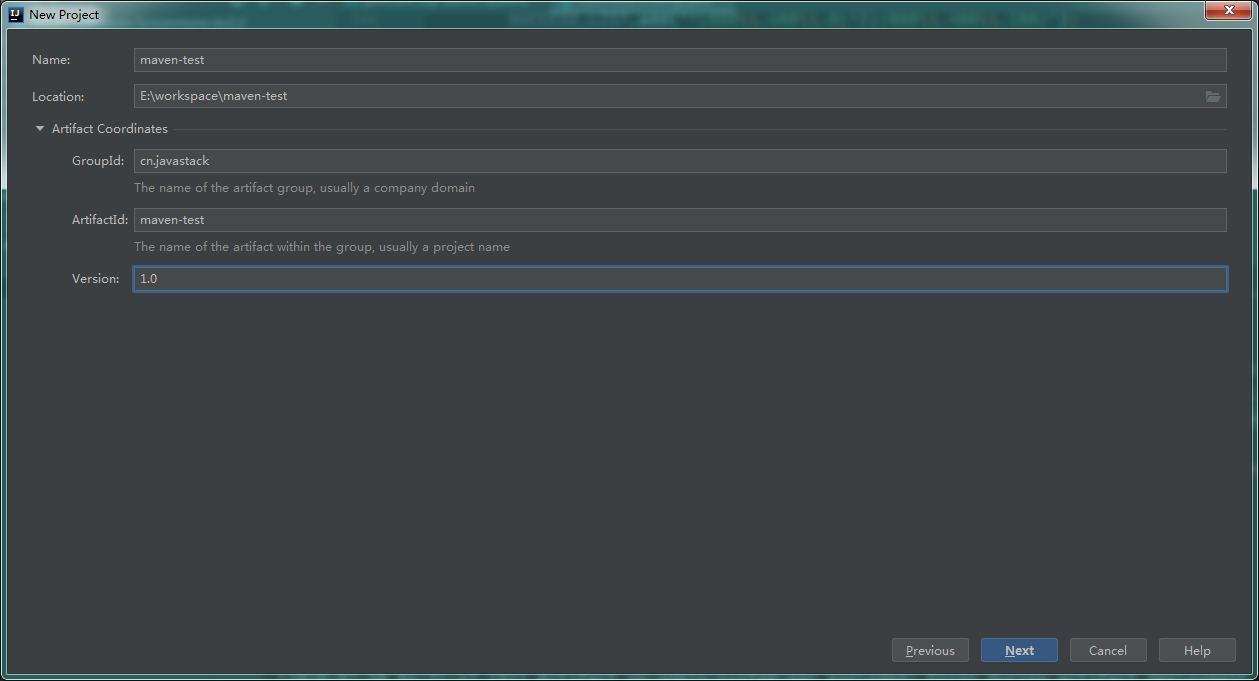1259x681 pixels.
Task: Go back with the Previous button
Action: click(930, 651)
